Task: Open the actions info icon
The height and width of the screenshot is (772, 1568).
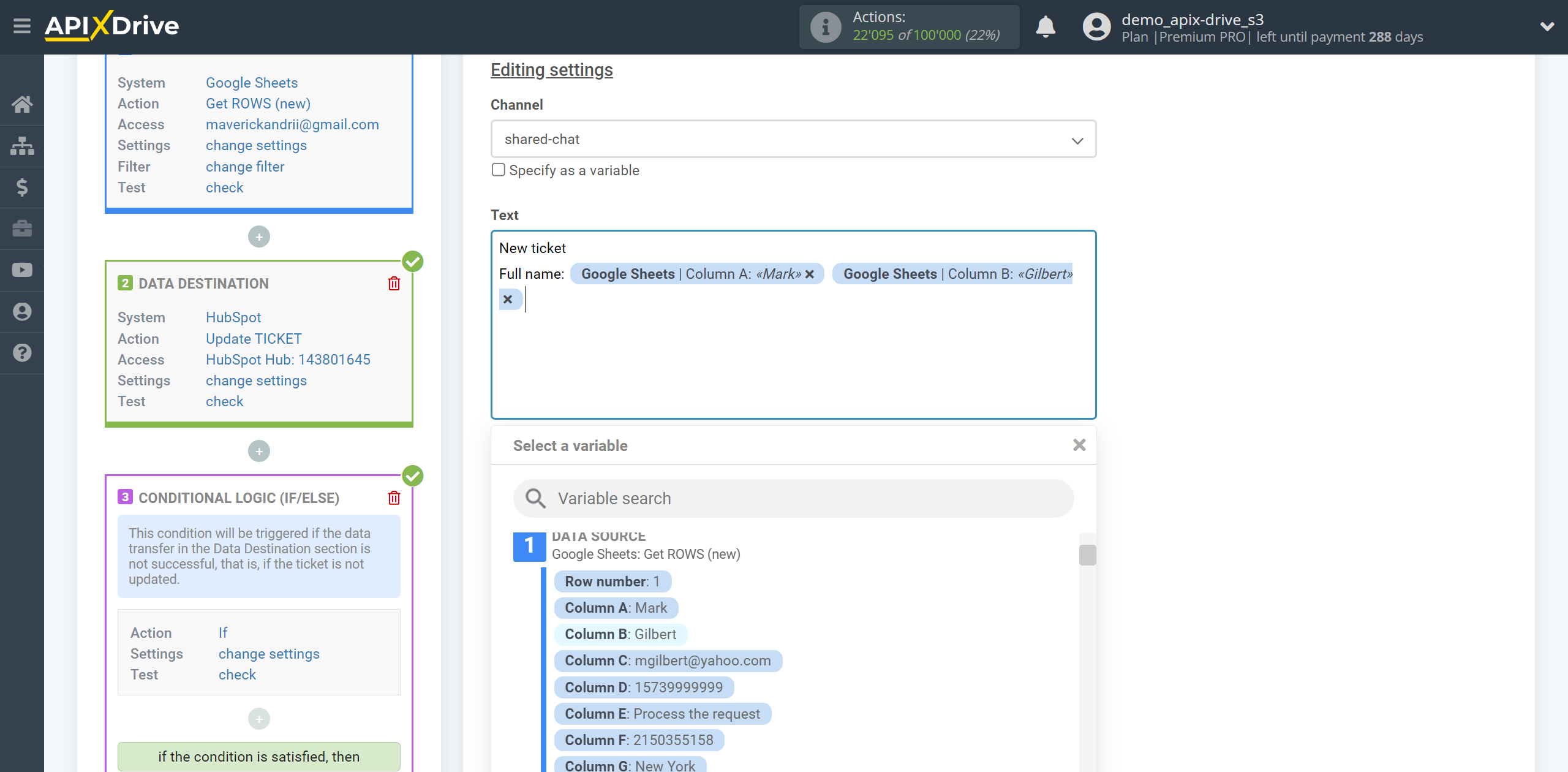Action: click(826, 27)
